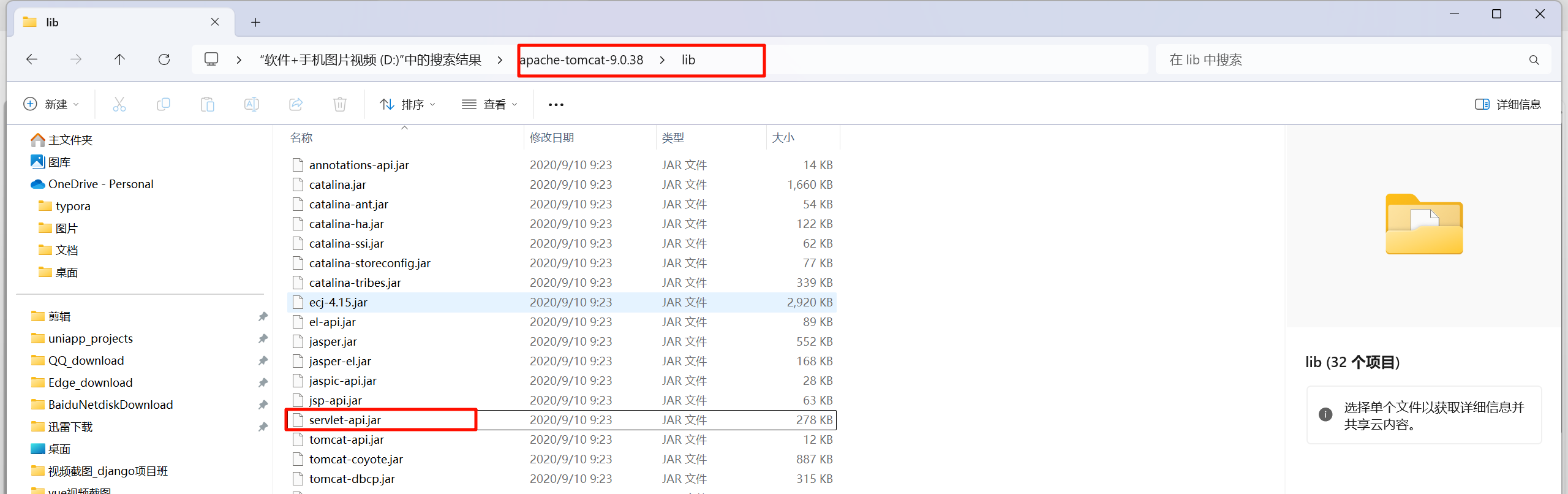Select servlet-api.jar file
The width and height of the screenshot is (1568, 494).
pyautogui.click(x=562, y=420)
